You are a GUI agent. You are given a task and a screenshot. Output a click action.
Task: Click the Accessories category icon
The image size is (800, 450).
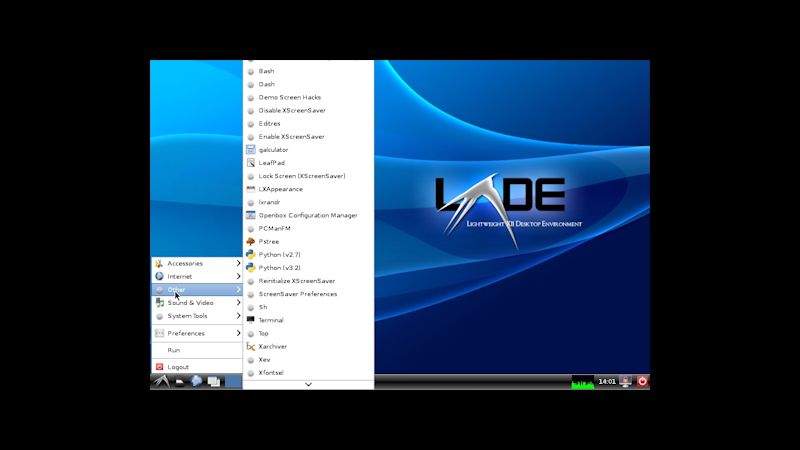[x=159, y=263]
